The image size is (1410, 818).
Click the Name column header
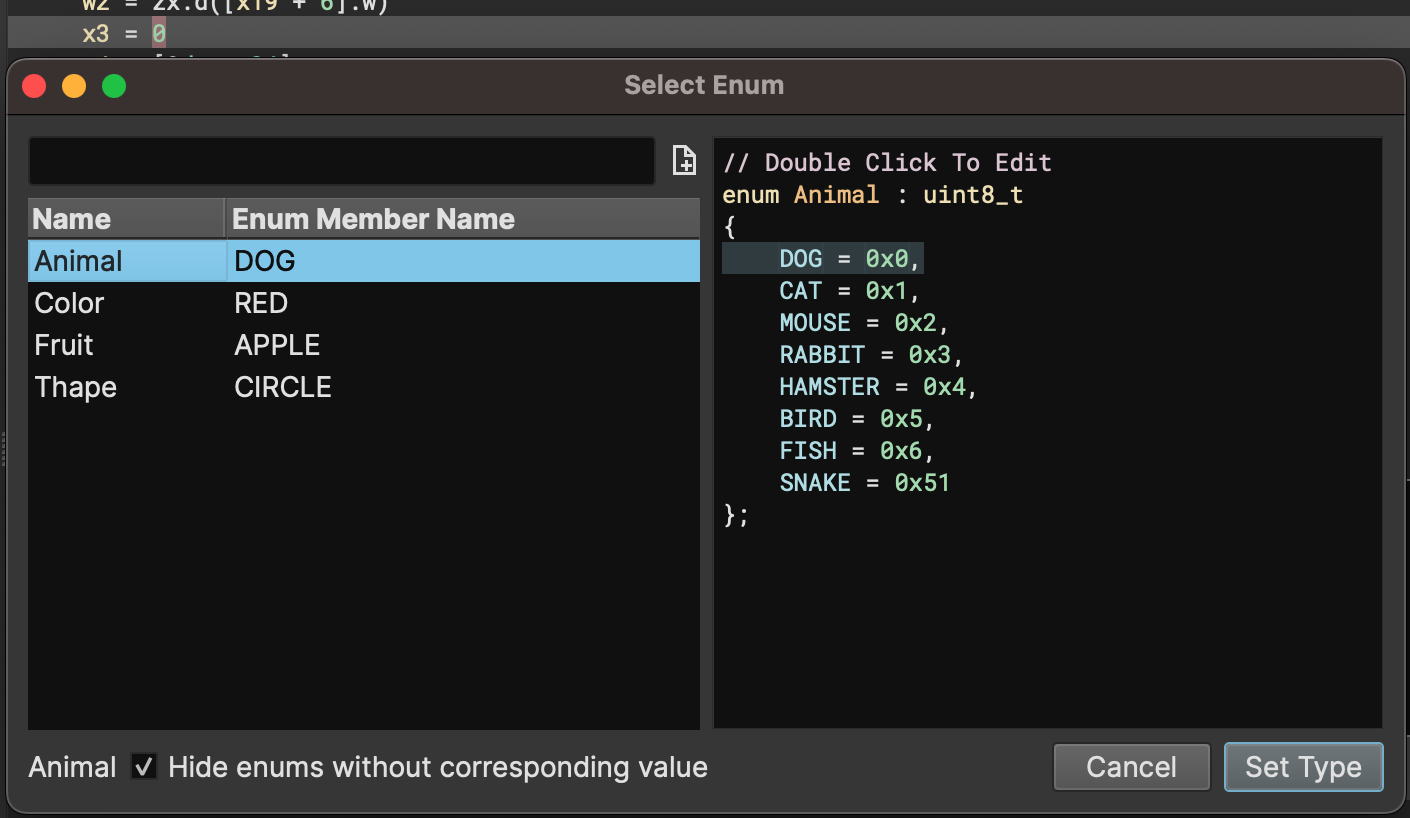pyautogui.click(x=72, y=218)
